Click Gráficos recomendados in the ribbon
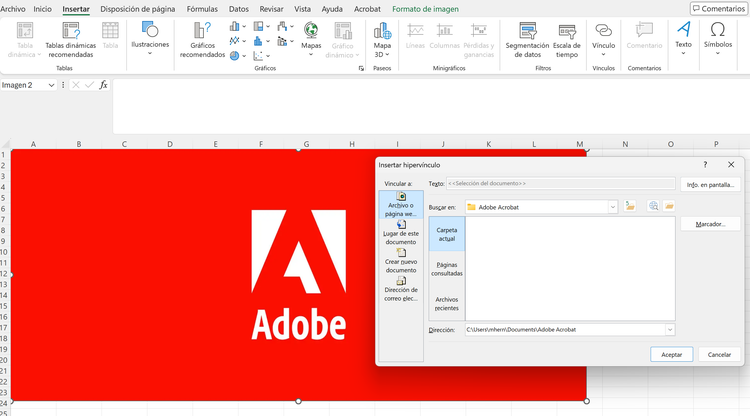Viewport: 750px width, 416px height. coord(203,38)
